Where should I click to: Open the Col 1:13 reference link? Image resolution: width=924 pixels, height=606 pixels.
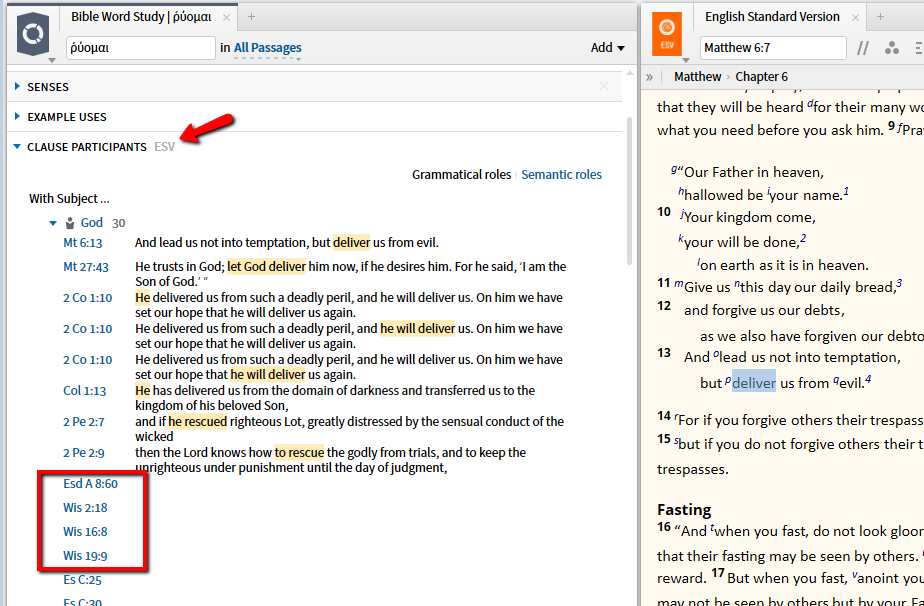[x=85, y=391]
